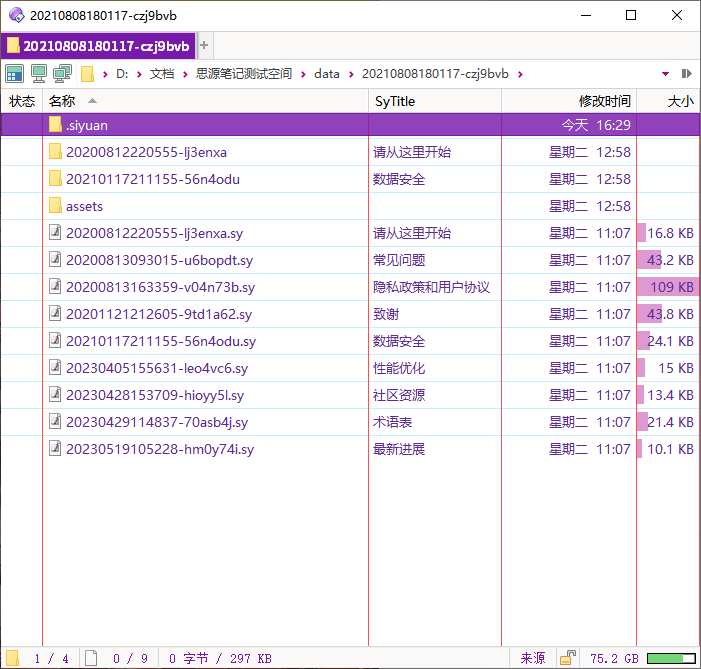
Task: Click the yellow folder icon before D: path
Action: pyautogui.click(x=88, y=74)
